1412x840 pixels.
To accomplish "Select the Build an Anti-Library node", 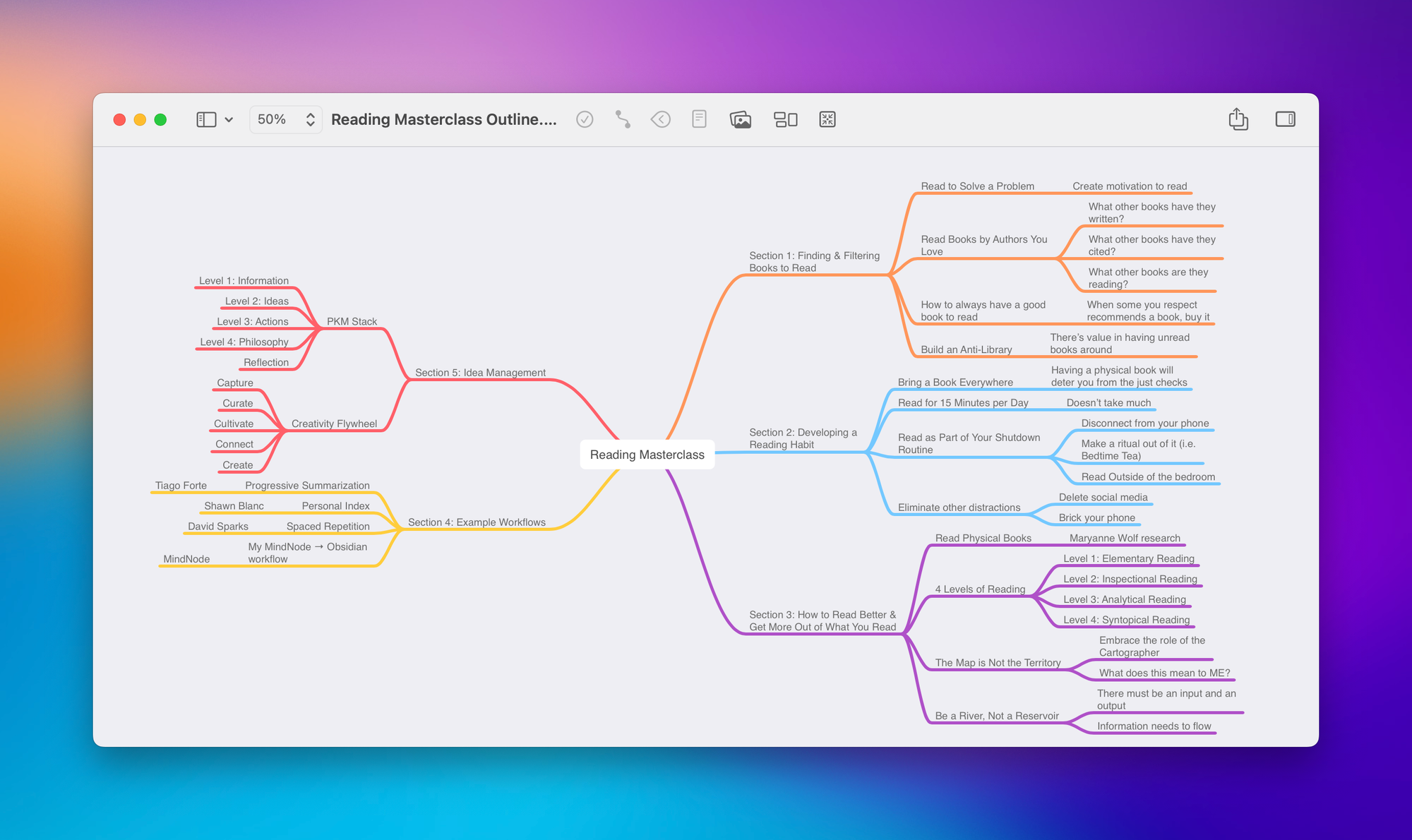I will coord(966,349).
